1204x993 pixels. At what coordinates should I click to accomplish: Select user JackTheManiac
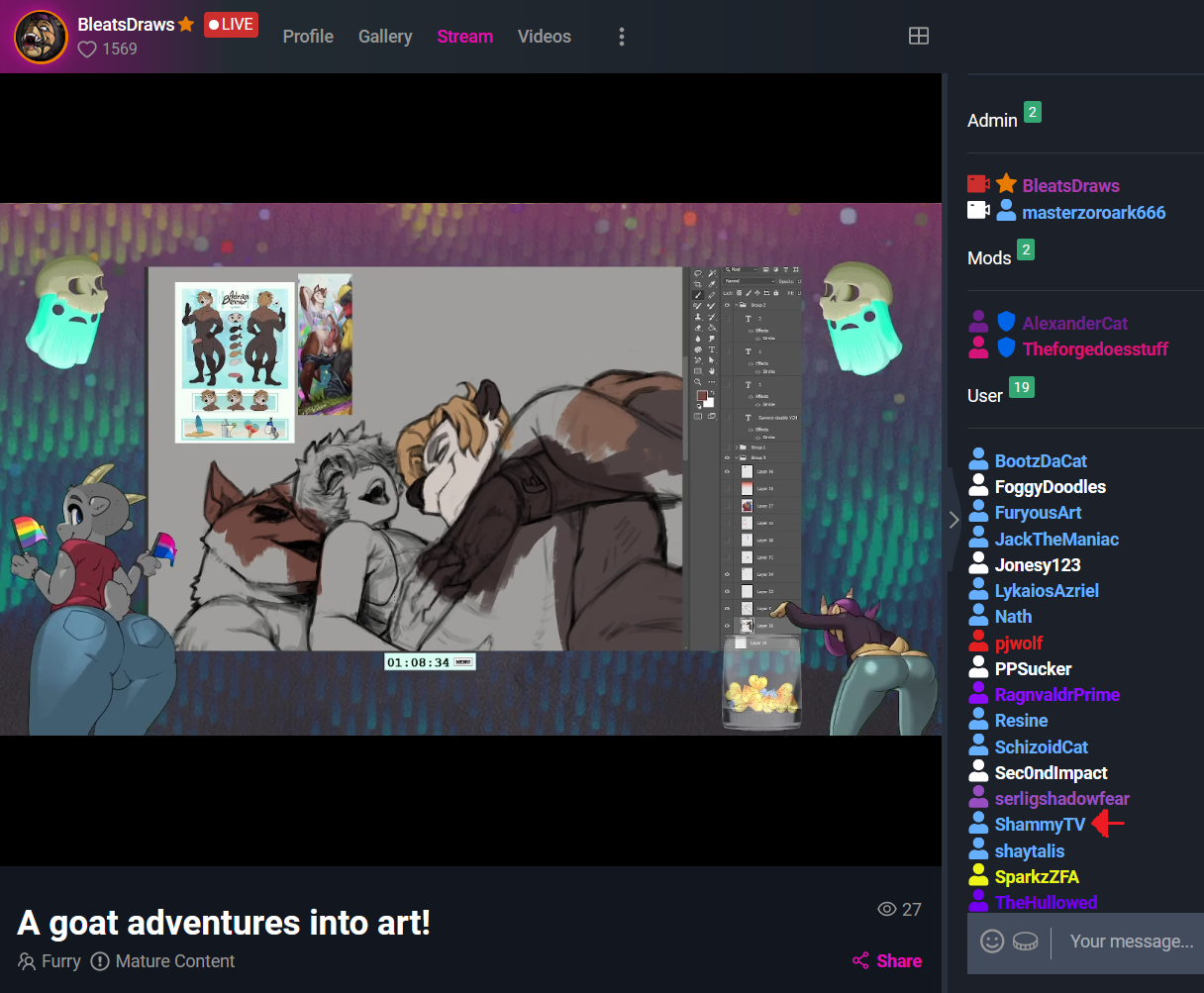click(x=1056, y=540)
